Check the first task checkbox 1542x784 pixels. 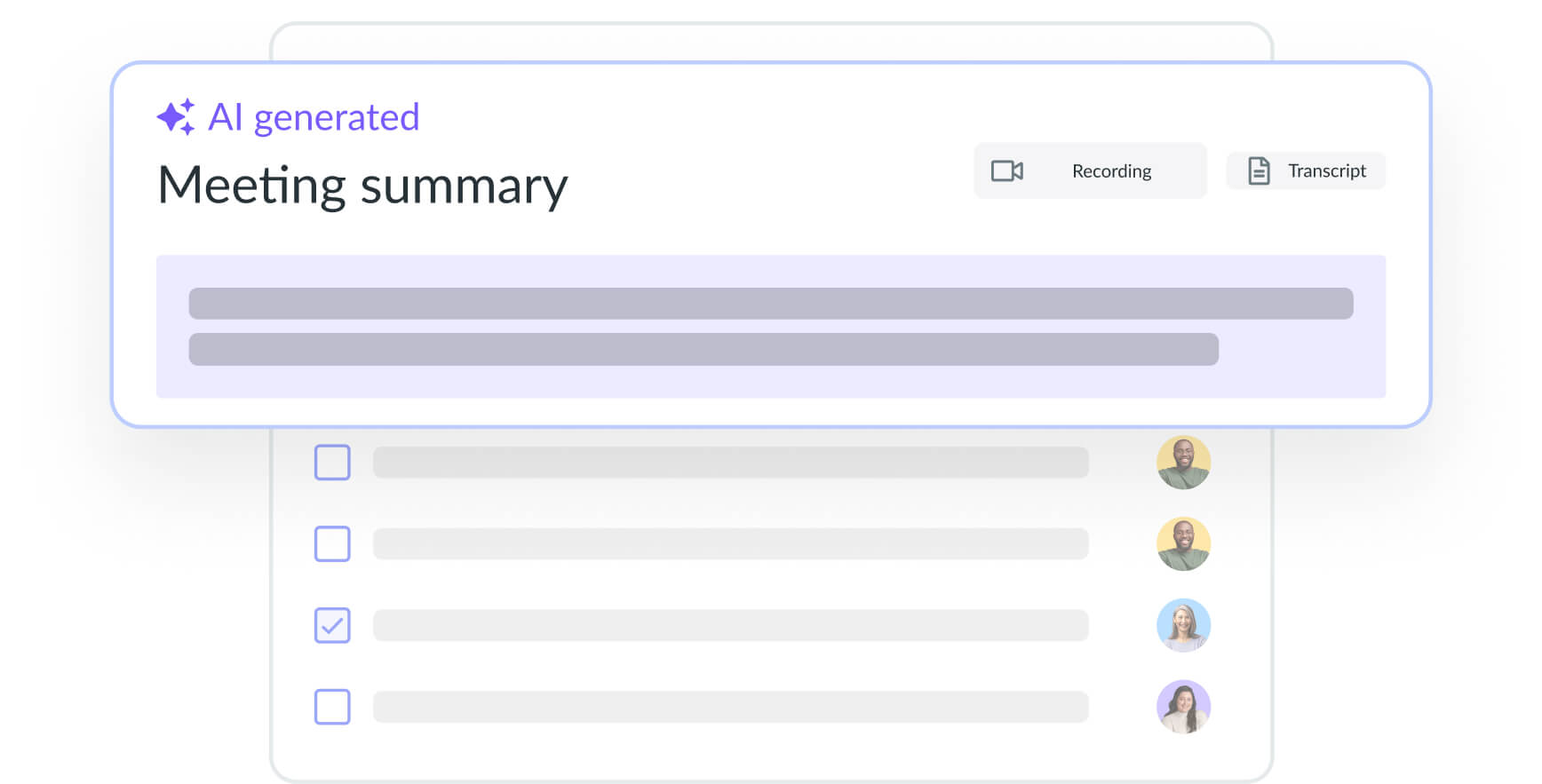coord(332,463)
